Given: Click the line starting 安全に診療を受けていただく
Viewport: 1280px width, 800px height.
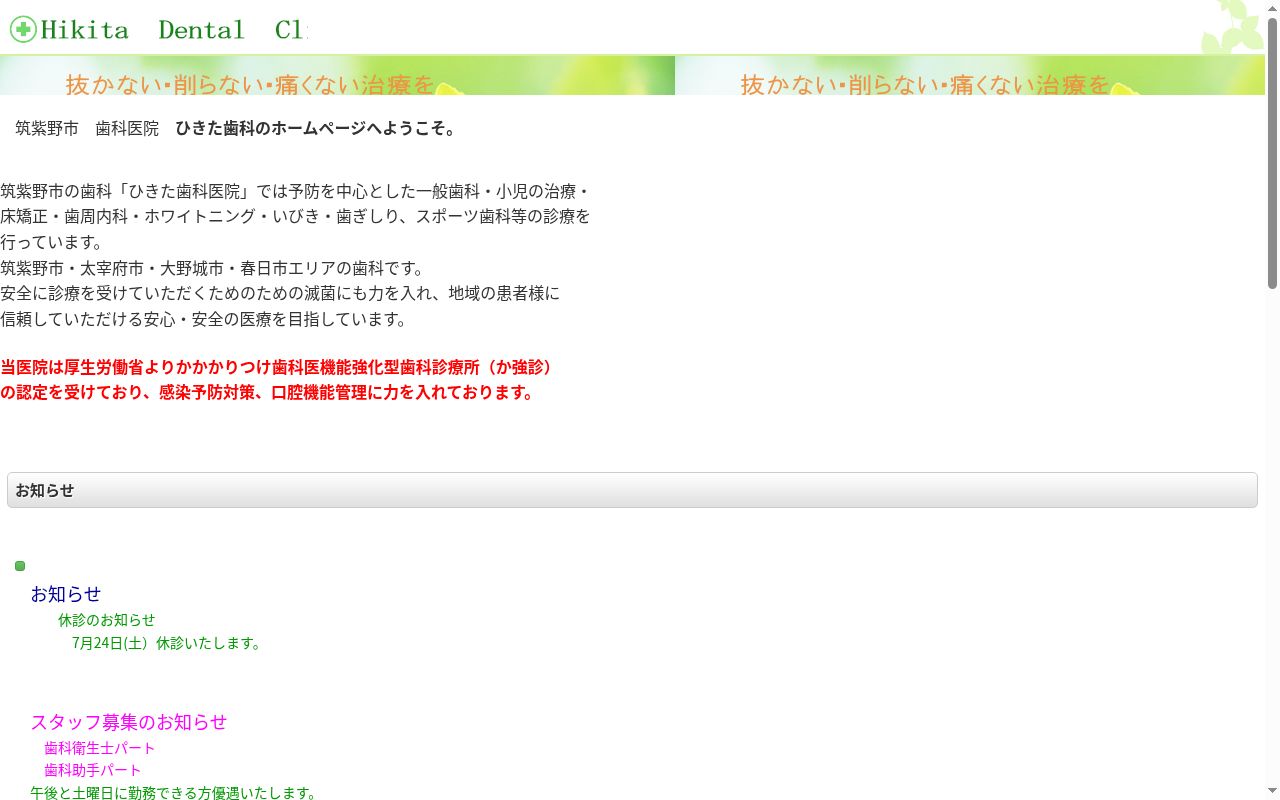Looking at the screenshot, I should (280, 294).
